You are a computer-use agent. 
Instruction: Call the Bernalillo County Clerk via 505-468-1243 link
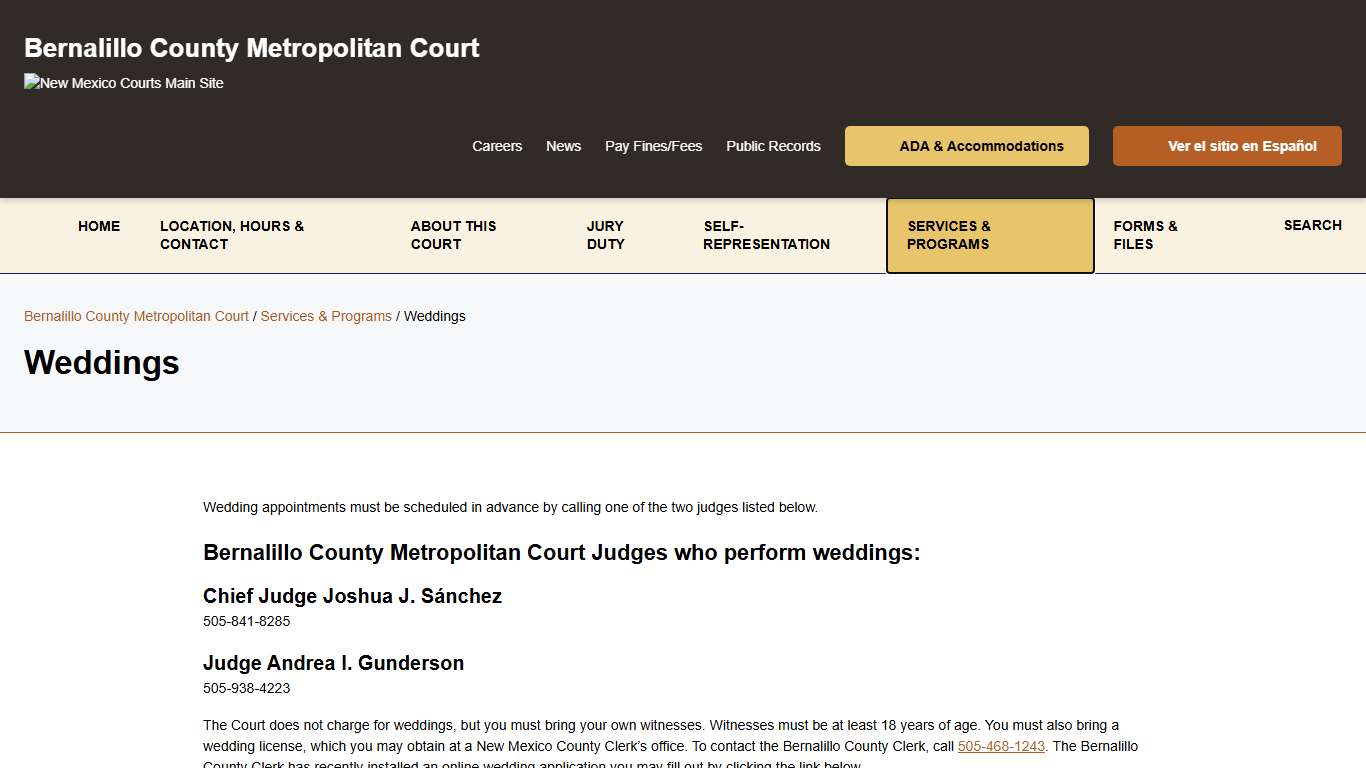tap(1001, 746)
